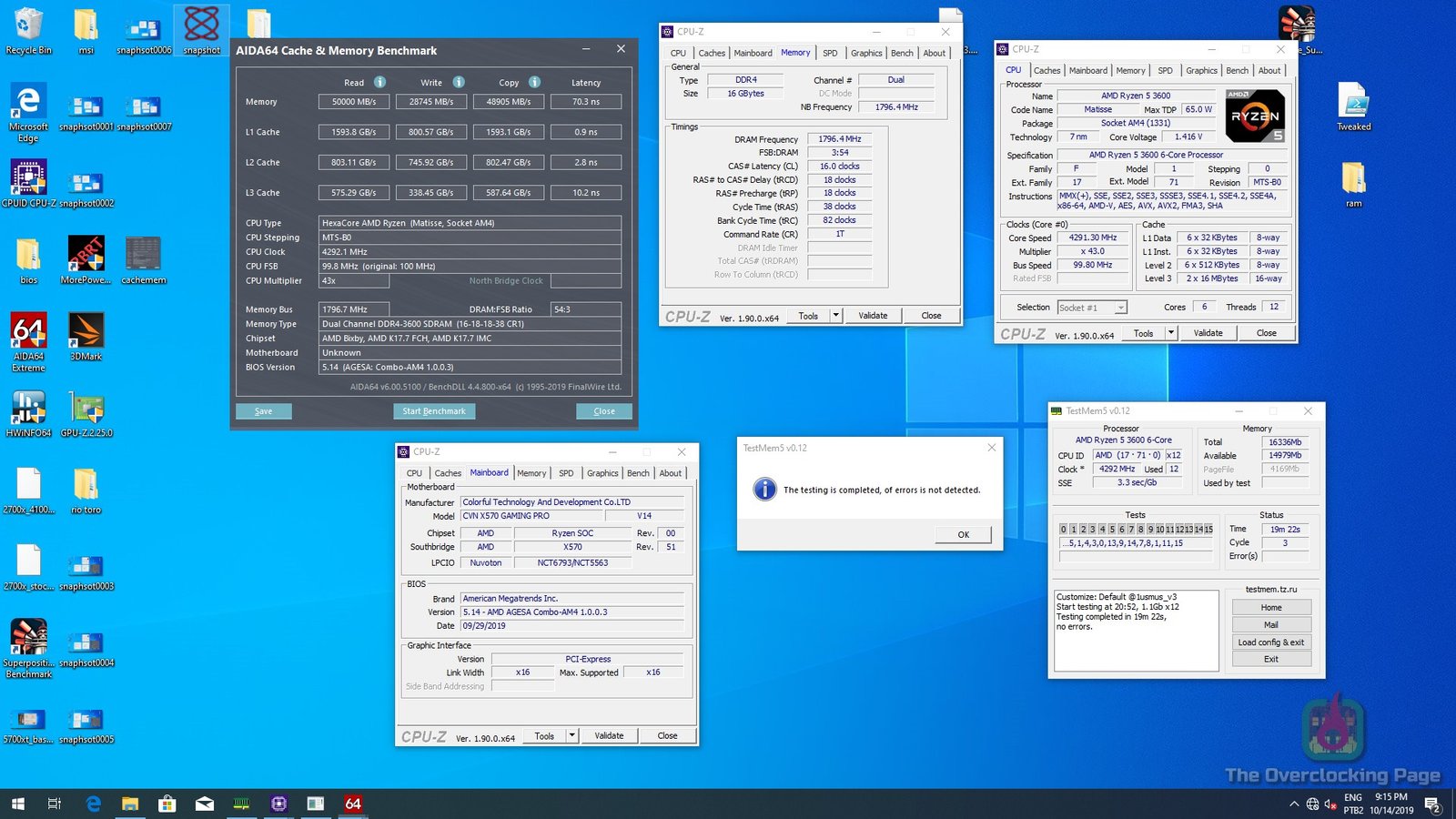Open the cachemem screenshot on the desktop
The height and width of the screenshot is (819, 1456).
coord(143,255)
